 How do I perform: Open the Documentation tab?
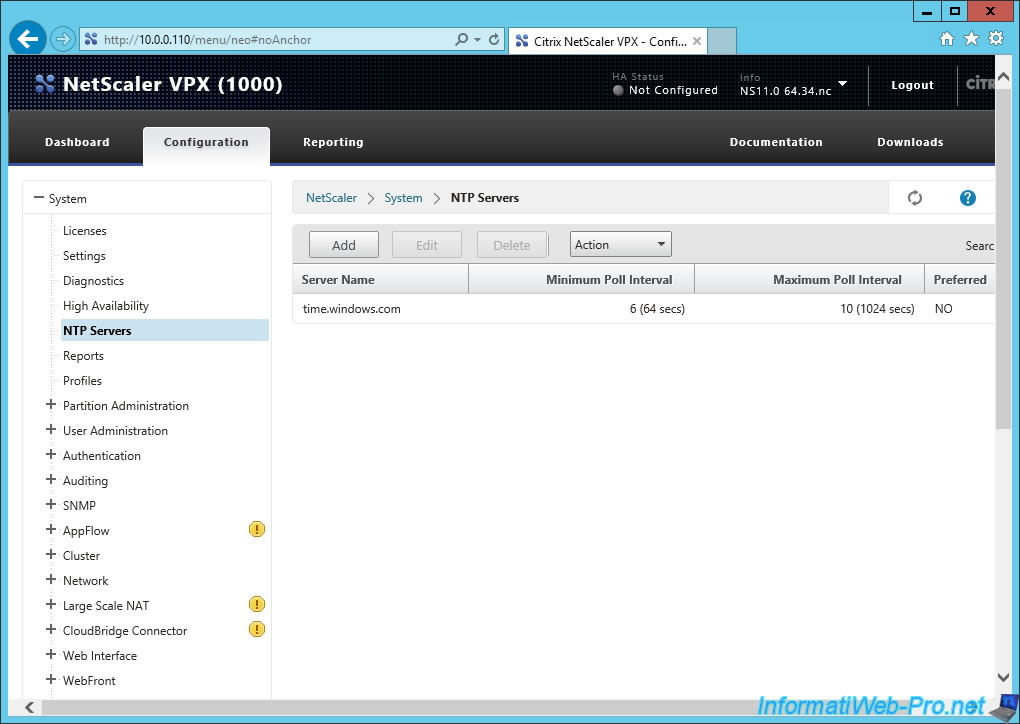[x=776, y=142]
